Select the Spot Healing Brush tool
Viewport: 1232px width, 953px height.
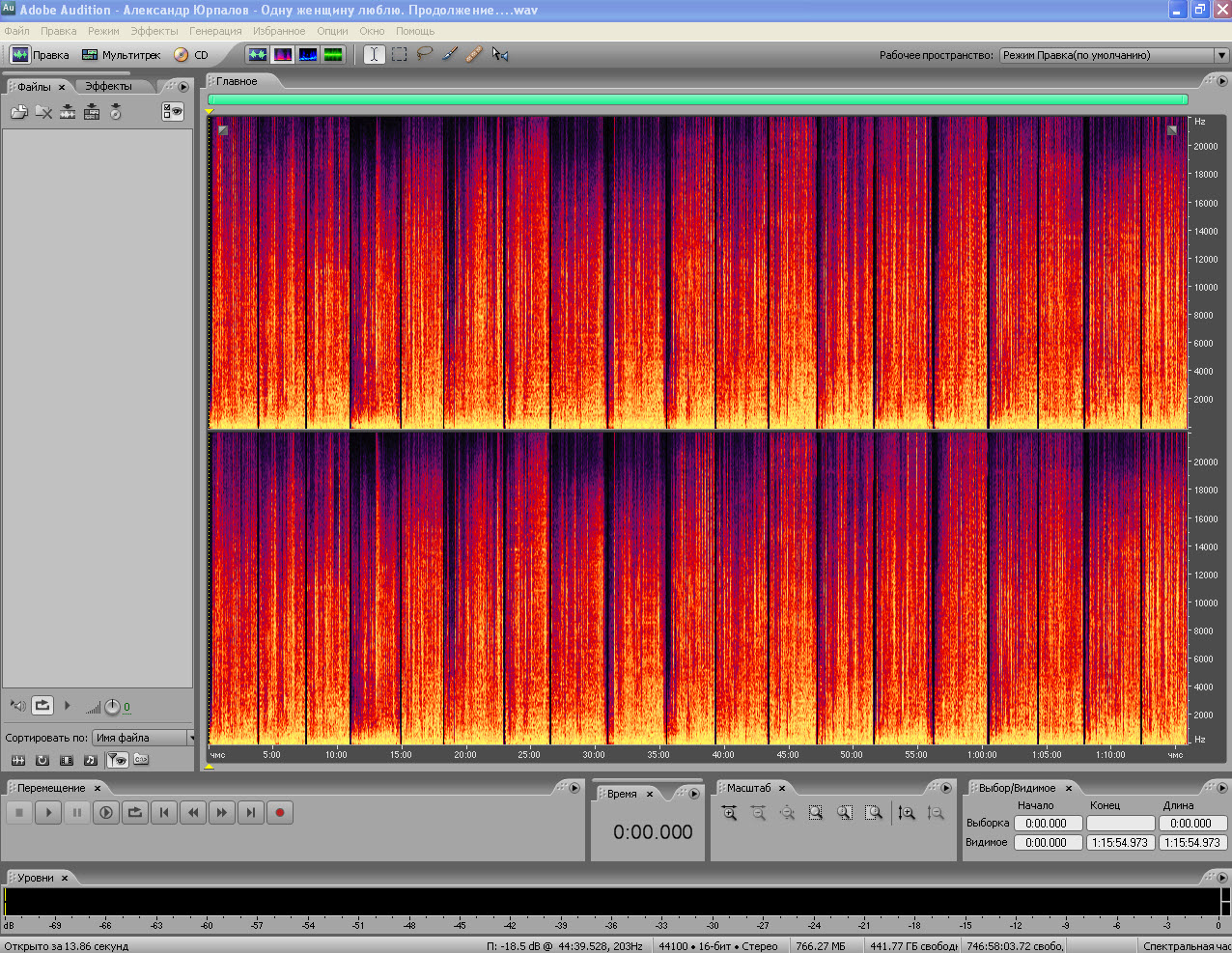click(x=474, y=55)
